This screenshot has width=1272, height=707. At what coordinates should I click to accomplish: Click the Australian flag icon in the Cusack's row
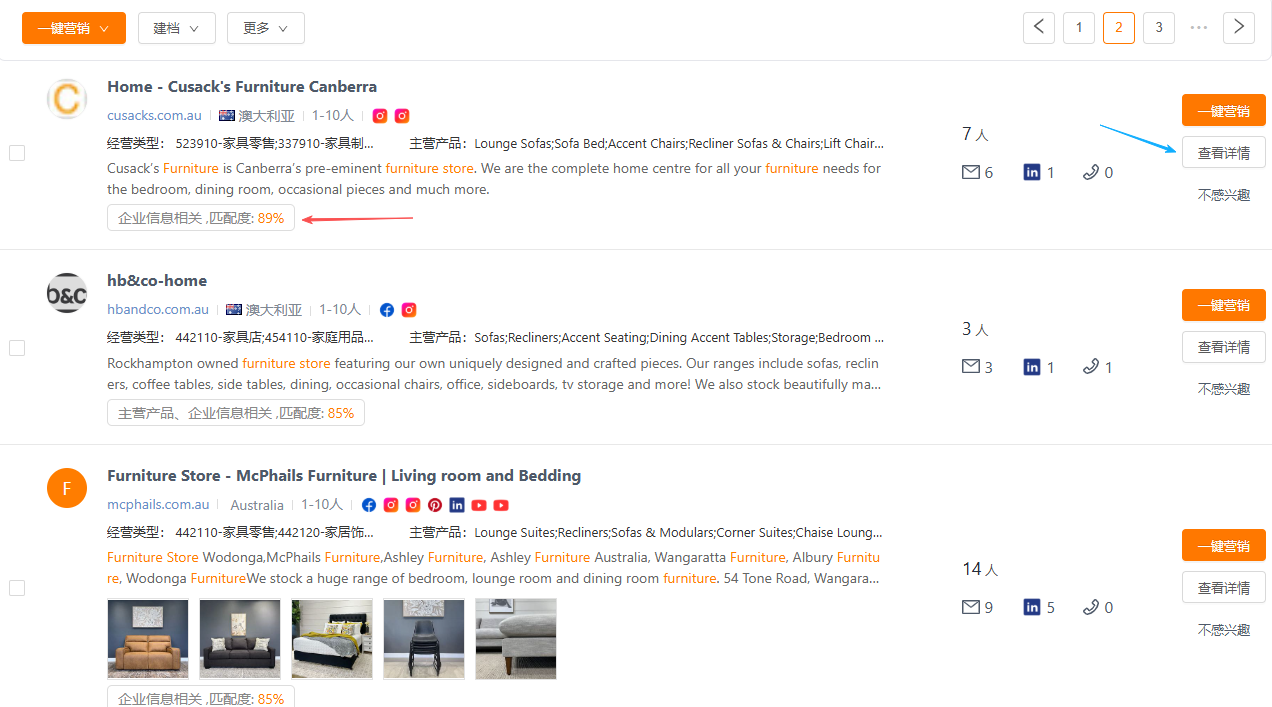click(x=227, y=116)
